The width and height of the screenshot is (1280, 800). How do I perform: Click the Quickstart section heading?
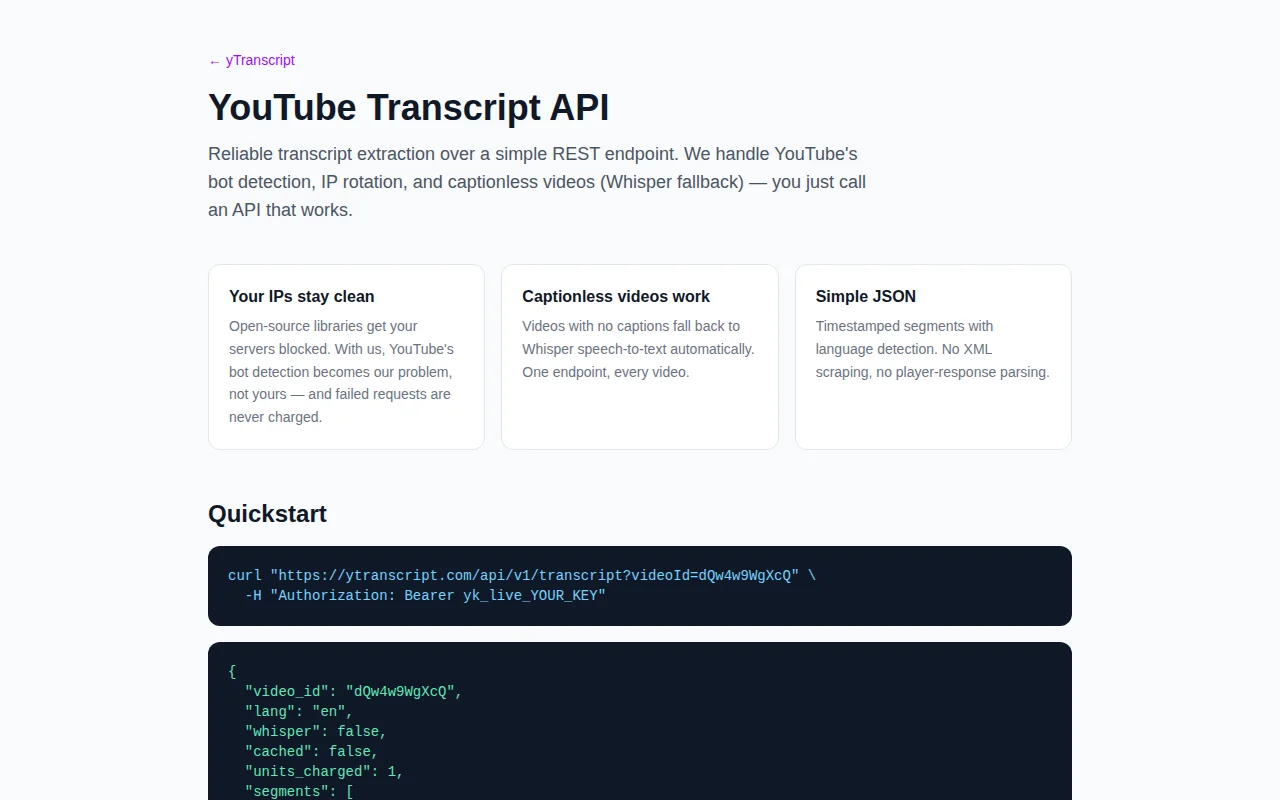267,514
